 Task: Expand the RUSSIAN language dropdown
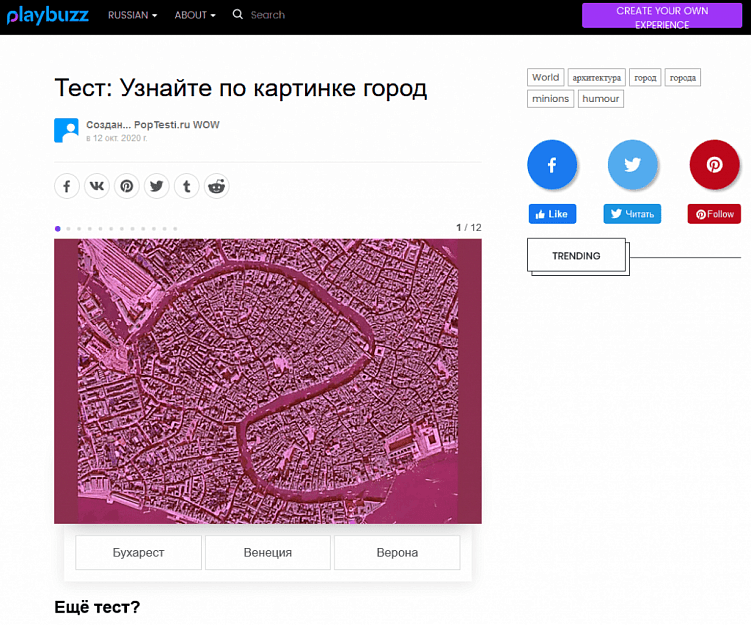[x=132, y=15]
